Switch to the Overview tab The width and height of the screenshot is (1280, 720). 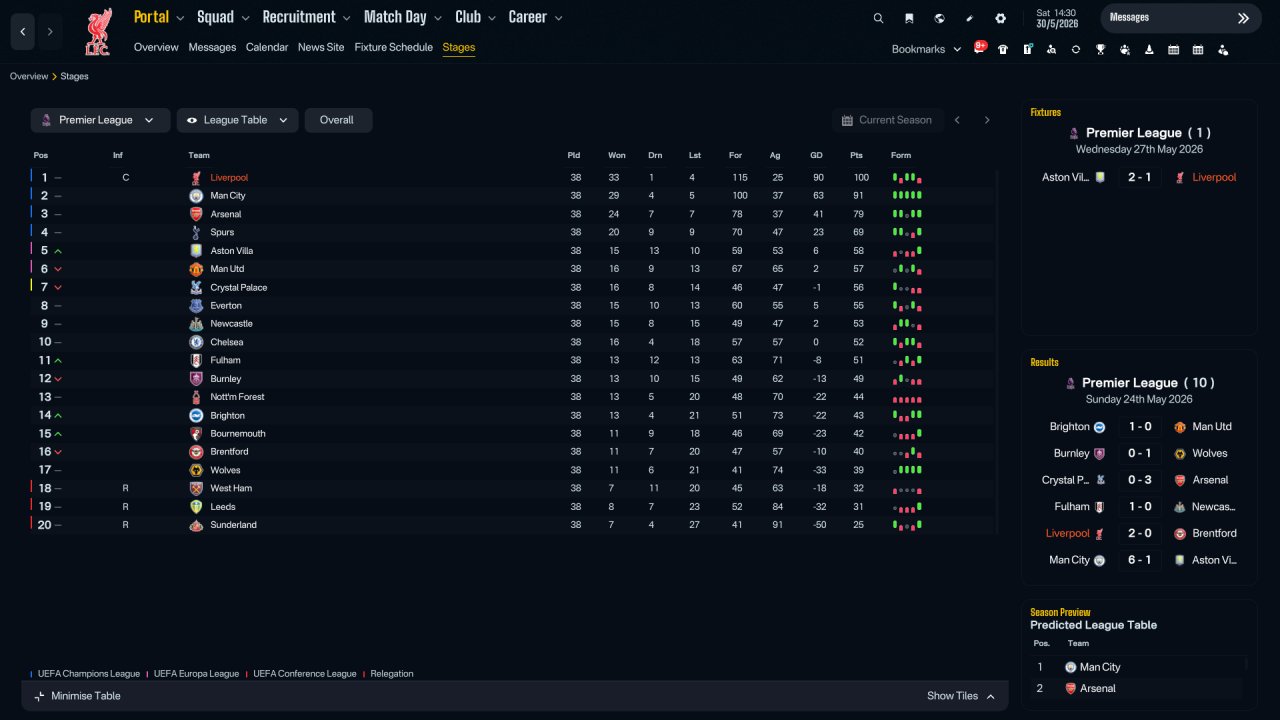point(156,47)
